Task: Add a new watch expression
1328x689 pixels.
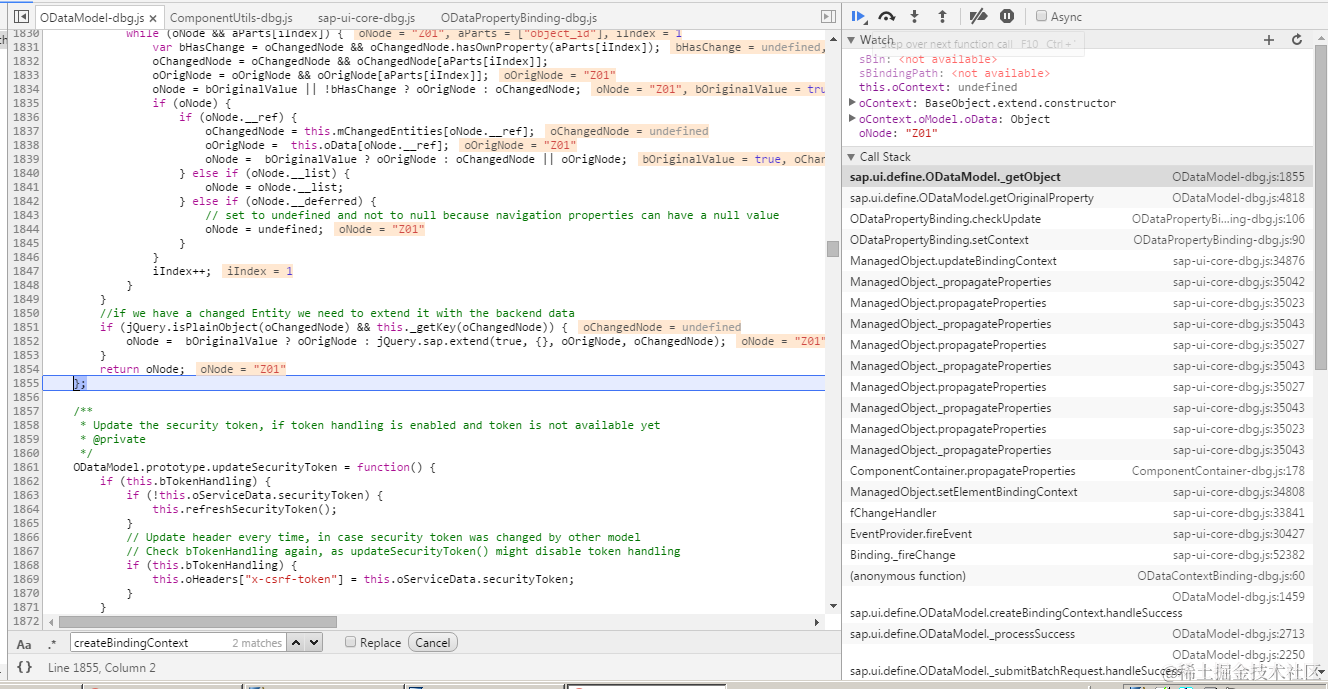Action: 1269,40
